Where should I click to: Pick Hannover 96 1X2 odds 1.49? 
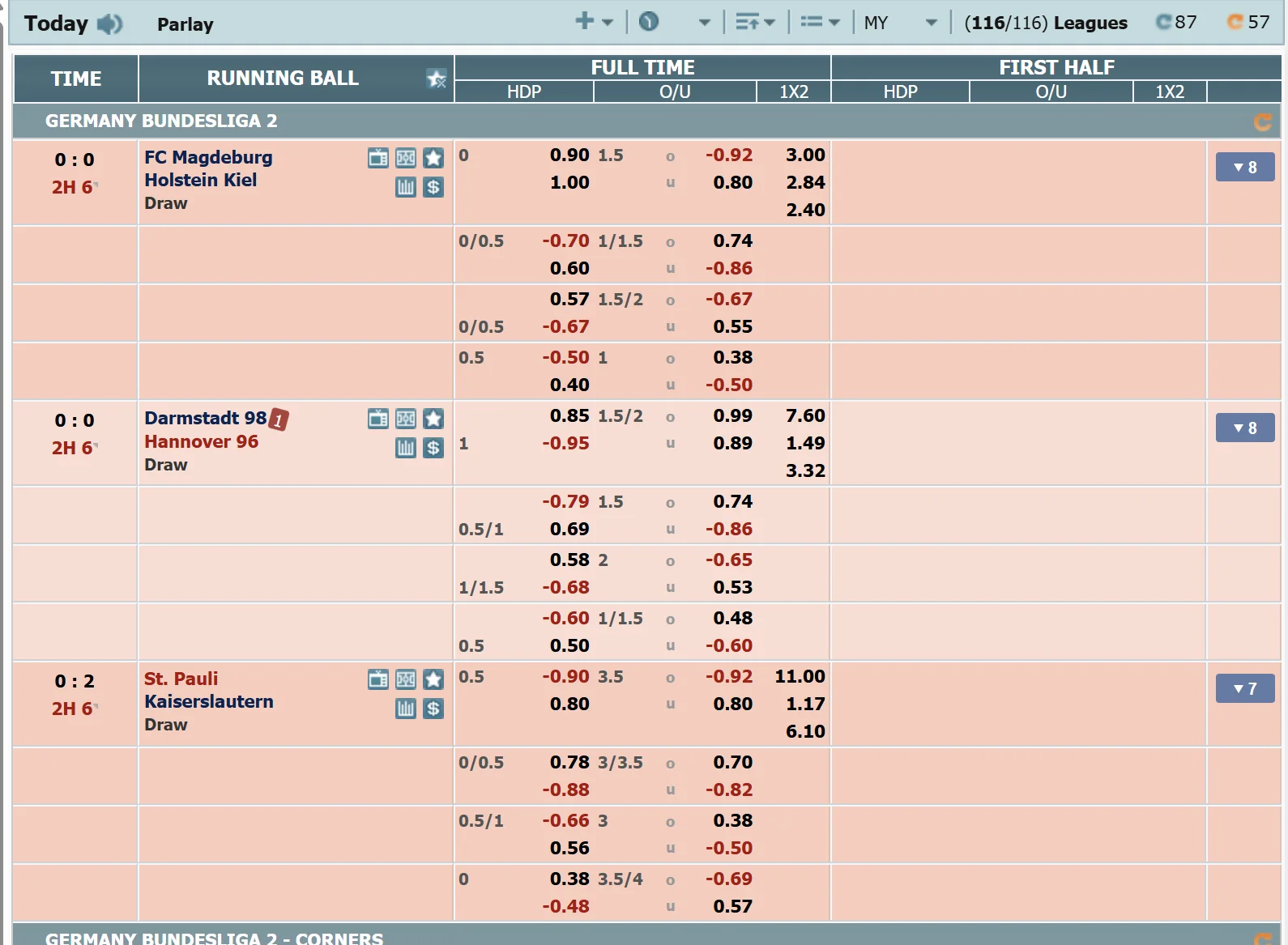pyautogui.click(x=805, y=443)
